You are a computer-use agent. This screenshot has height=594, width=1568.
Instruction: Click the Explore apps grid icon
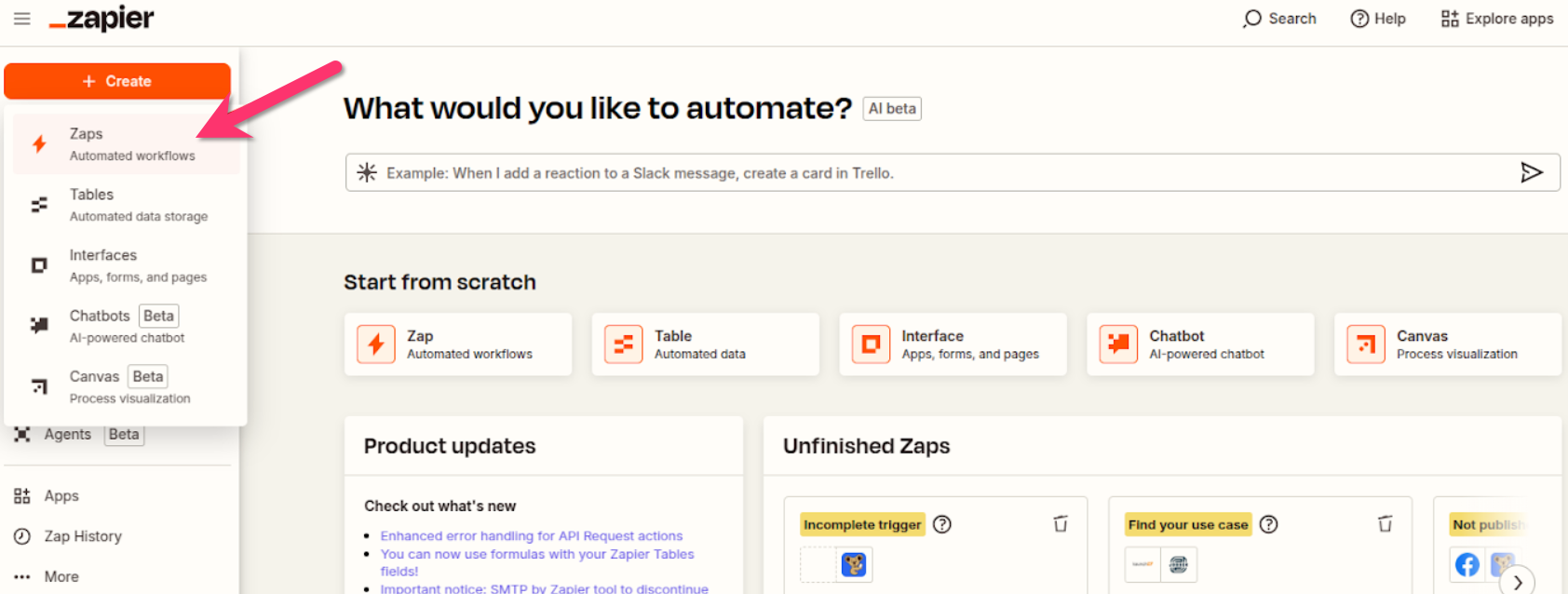1450,19
